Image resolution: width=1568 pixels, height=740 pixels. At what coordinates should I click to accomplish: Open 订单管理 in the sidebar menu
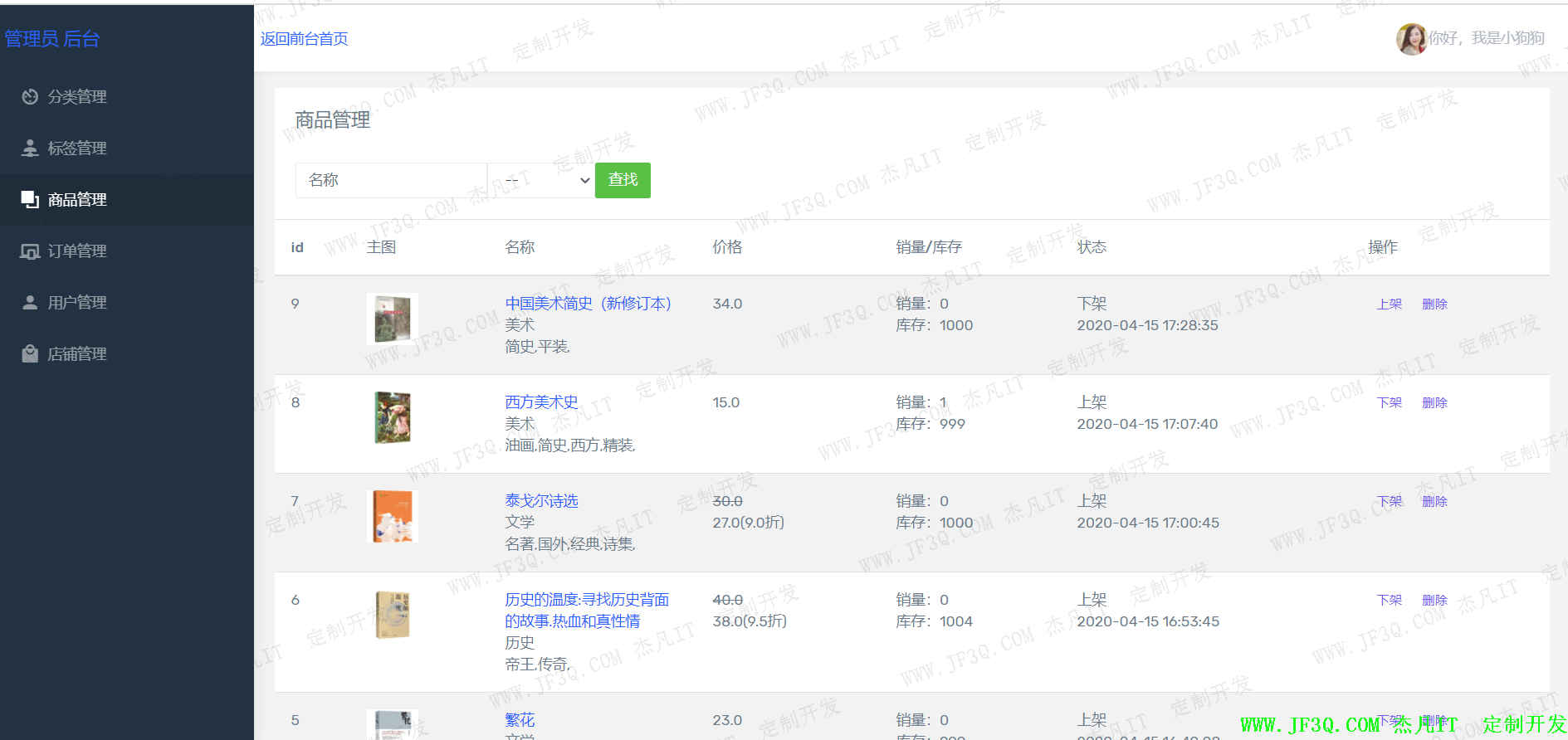coord(77,251)
